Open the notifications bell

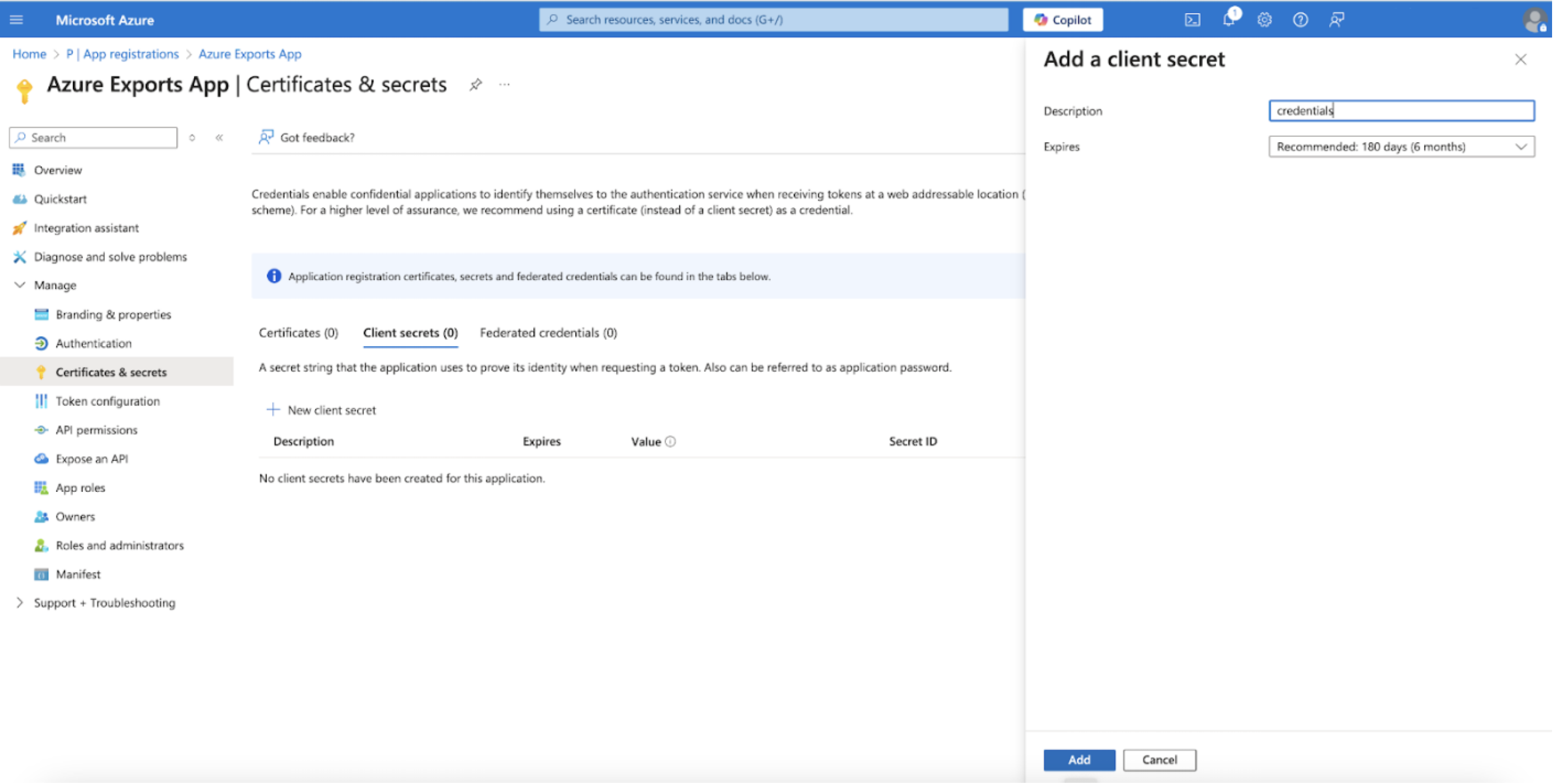1228,20
